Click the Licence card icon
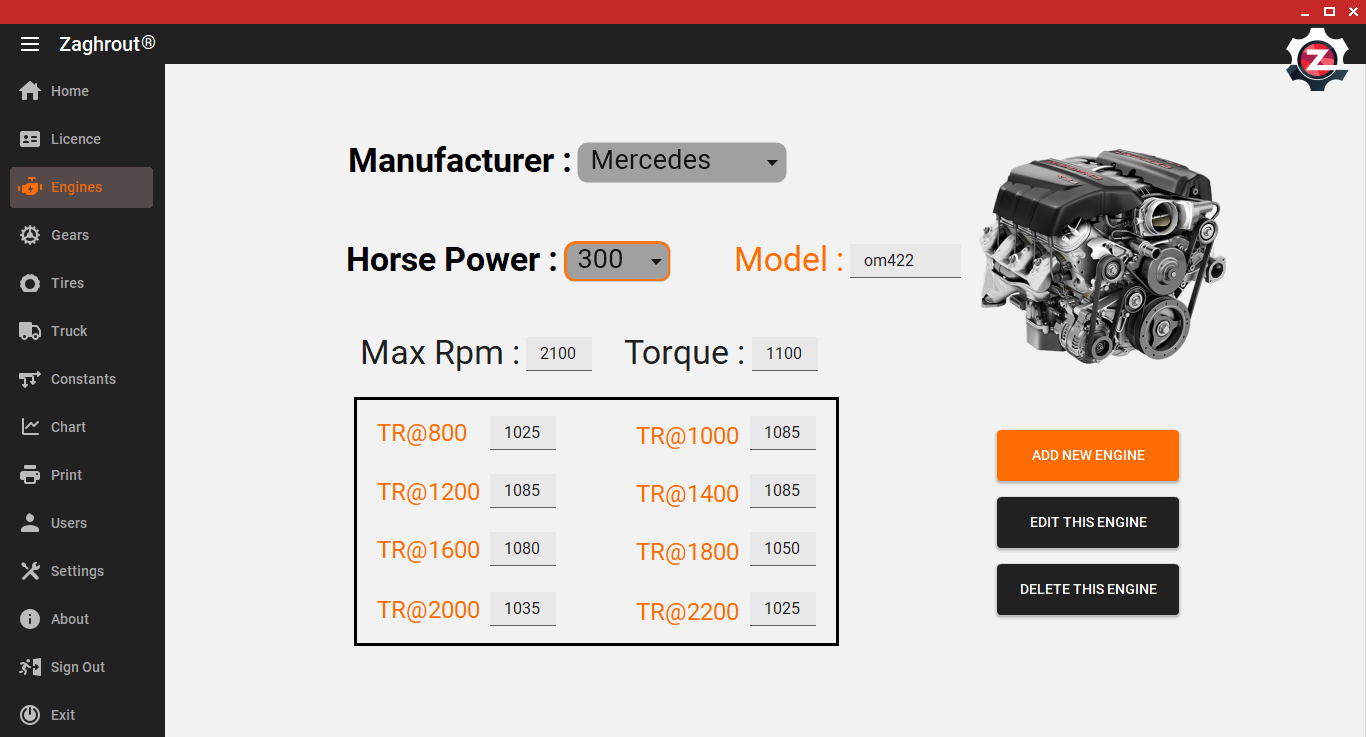This screenshot has height=737, width=1366. click(x=30, y=139)
